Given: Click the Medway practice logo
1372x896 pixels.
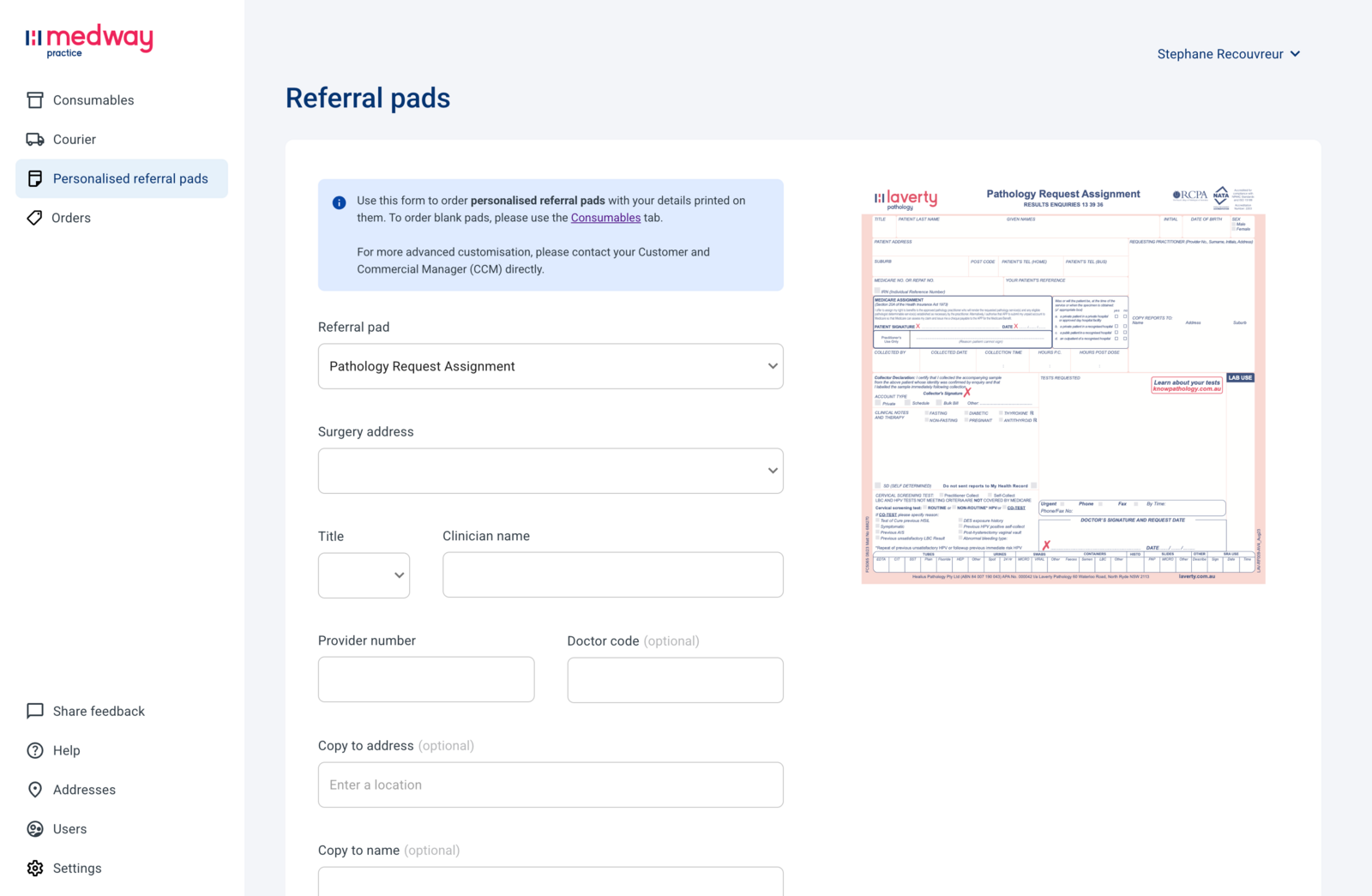Looking at the screenshot, I should pyautogui.click(x=89, y=40).
